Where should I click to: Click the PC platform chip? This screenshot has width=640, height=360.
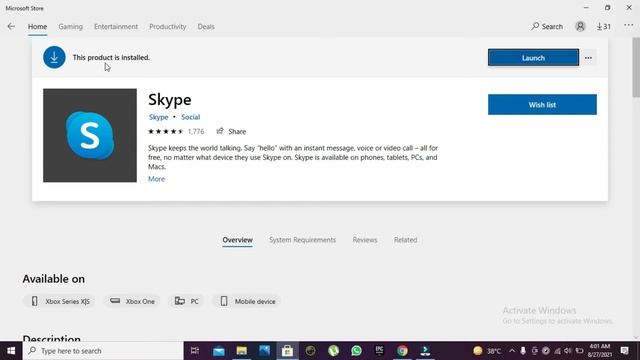(187, 301)
